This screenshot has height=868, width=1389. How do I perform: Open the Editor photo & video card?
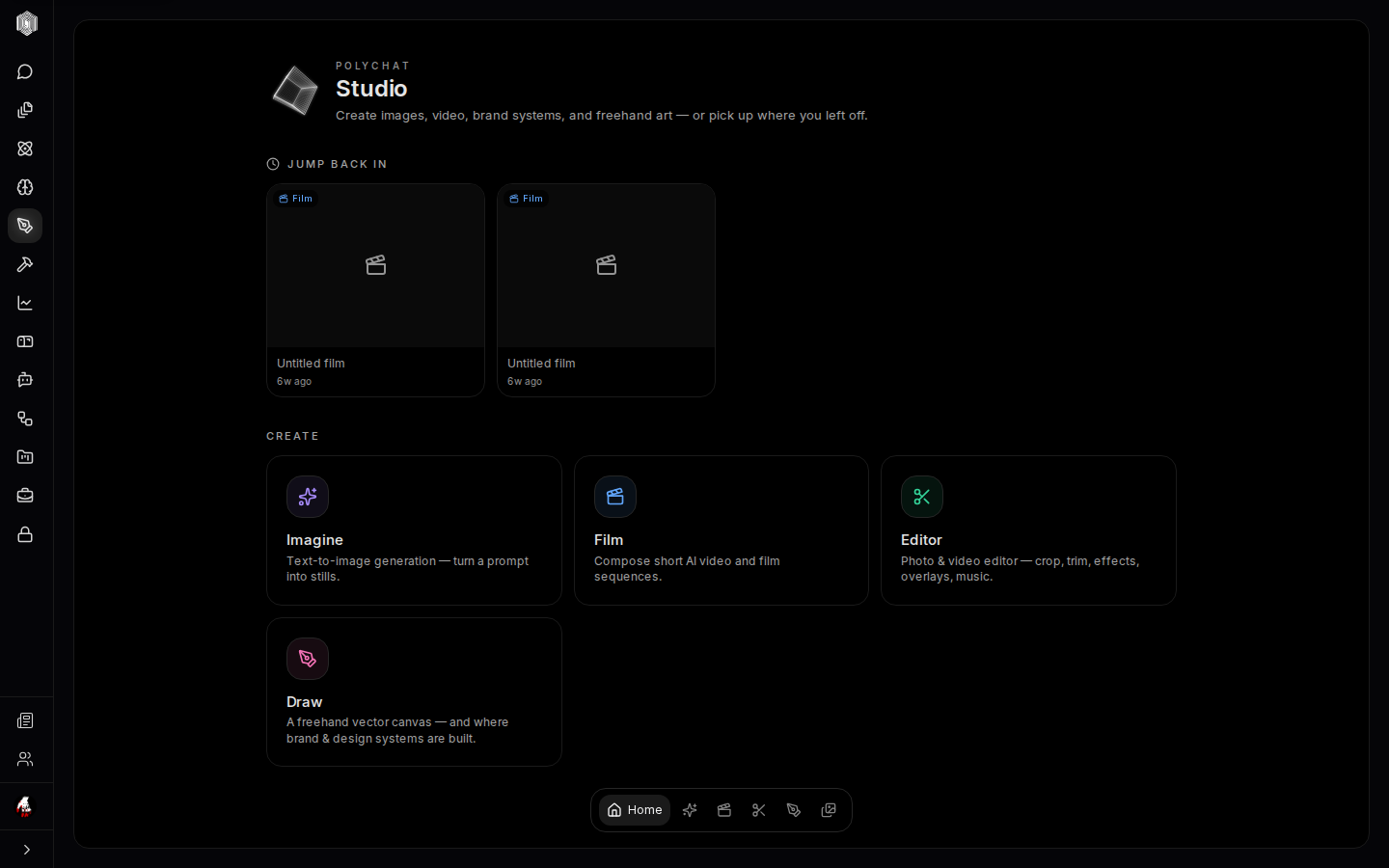1028,530
